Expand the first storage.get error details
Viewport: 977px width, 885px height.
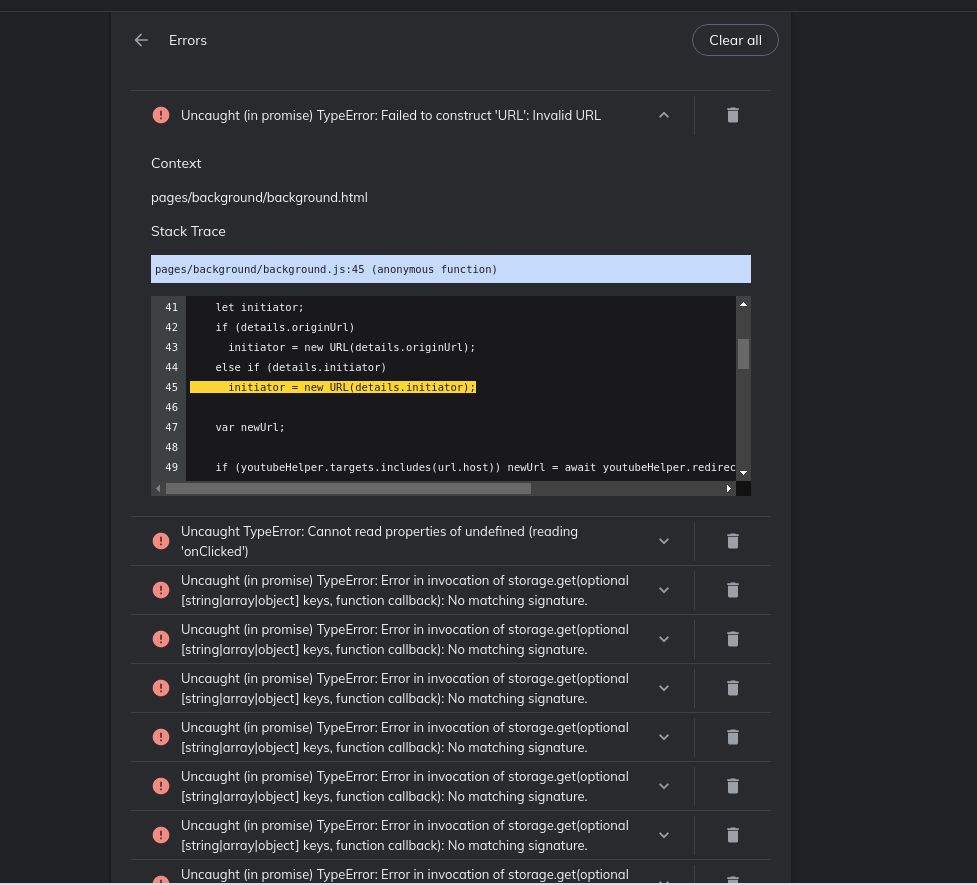(x=663, y=590)
